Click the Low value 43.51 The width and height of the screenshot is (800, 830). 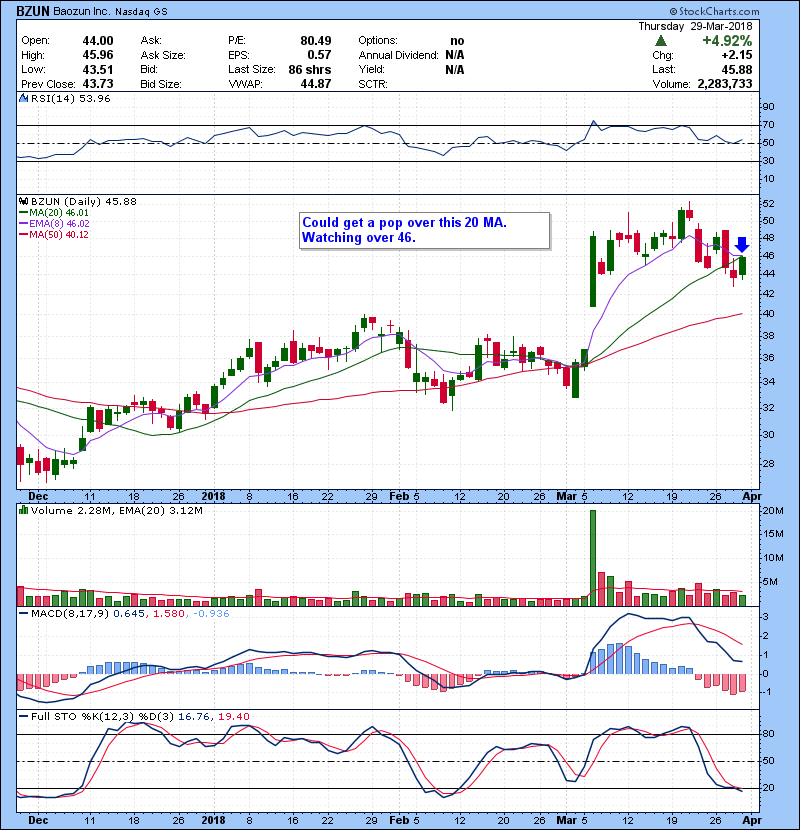[x=98, y=69]
